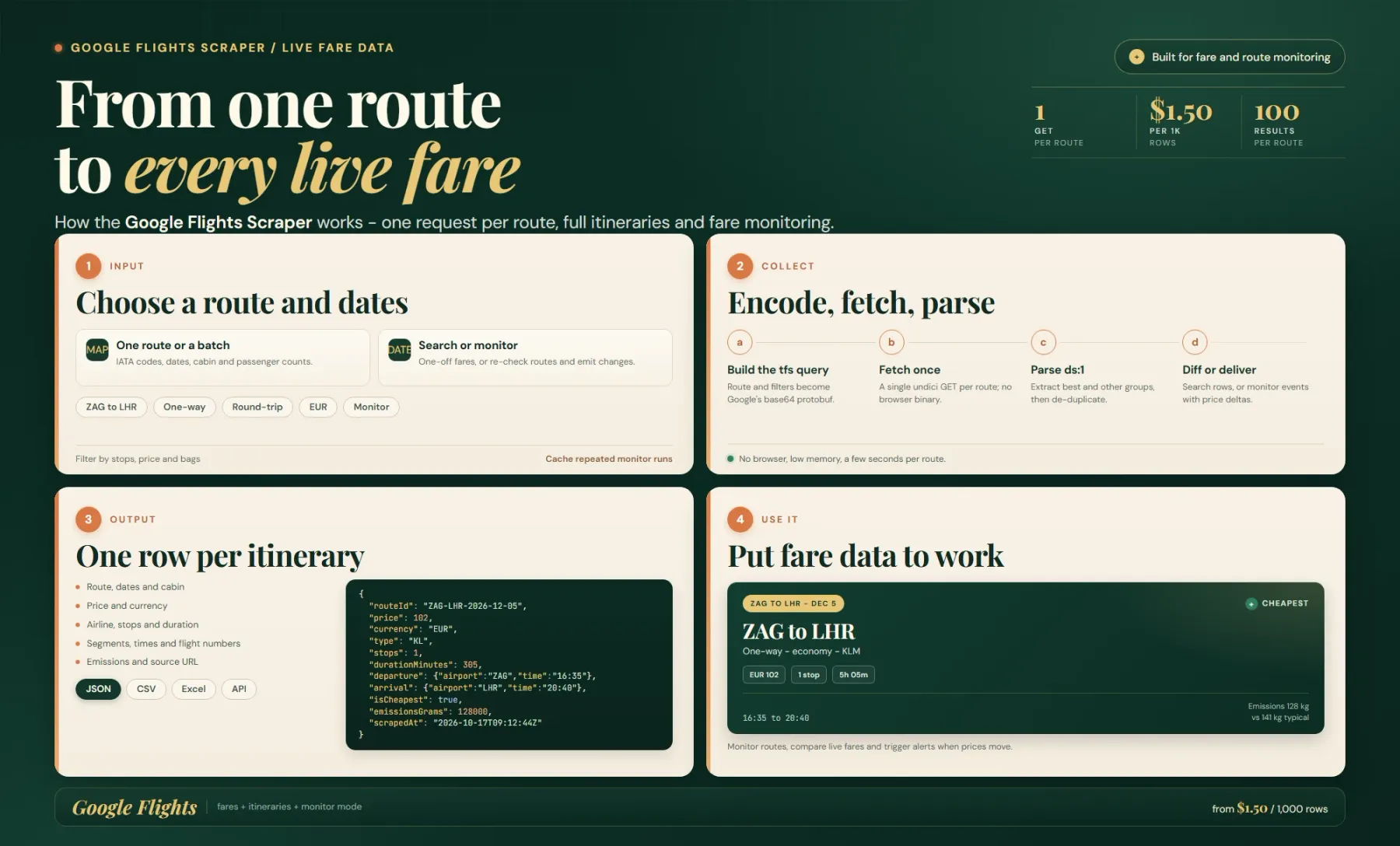This screenshot has height=846, width=1400.
Task: Select the One-way chip
Action: point(184,407)
